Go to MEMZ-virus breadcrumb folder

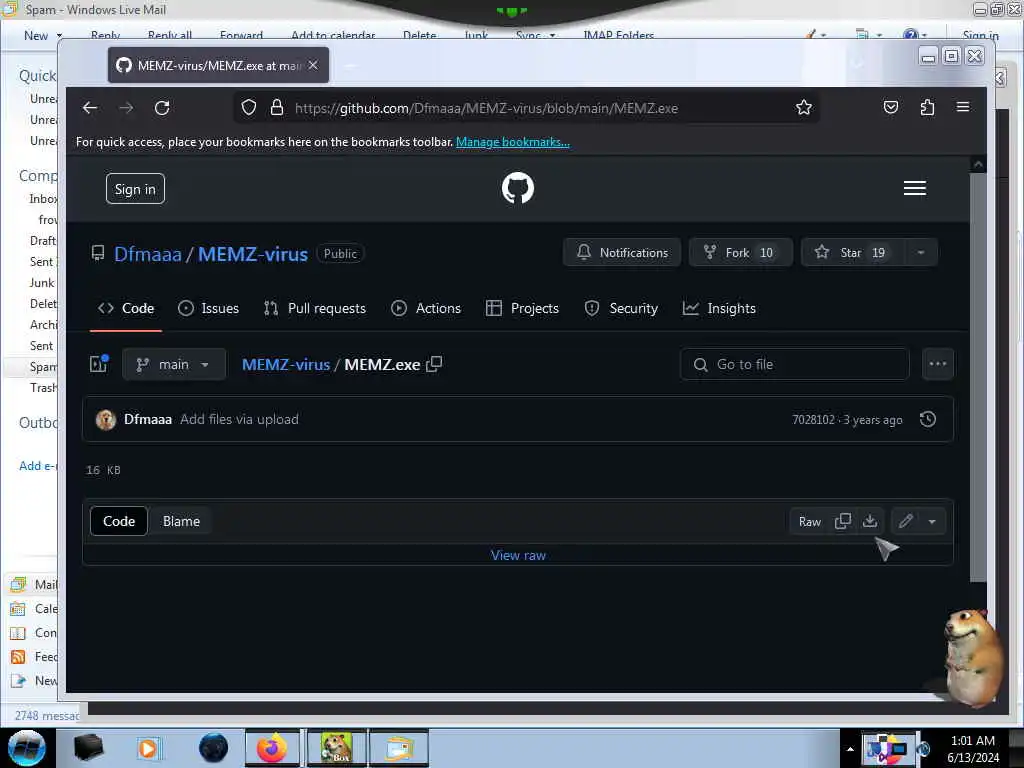[x=286, y=364]
